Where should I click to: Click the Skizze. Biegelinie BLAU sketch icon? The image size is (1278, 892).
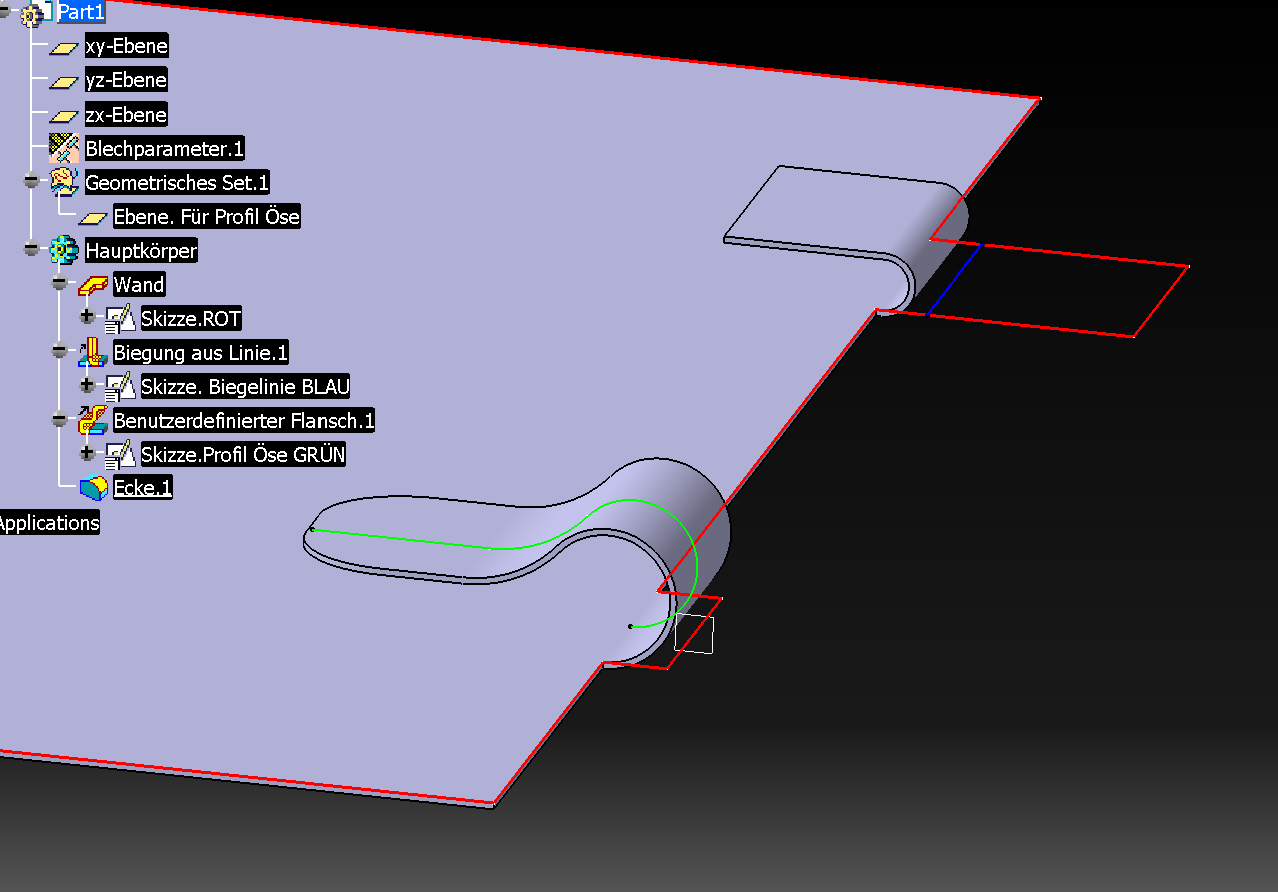121,386
